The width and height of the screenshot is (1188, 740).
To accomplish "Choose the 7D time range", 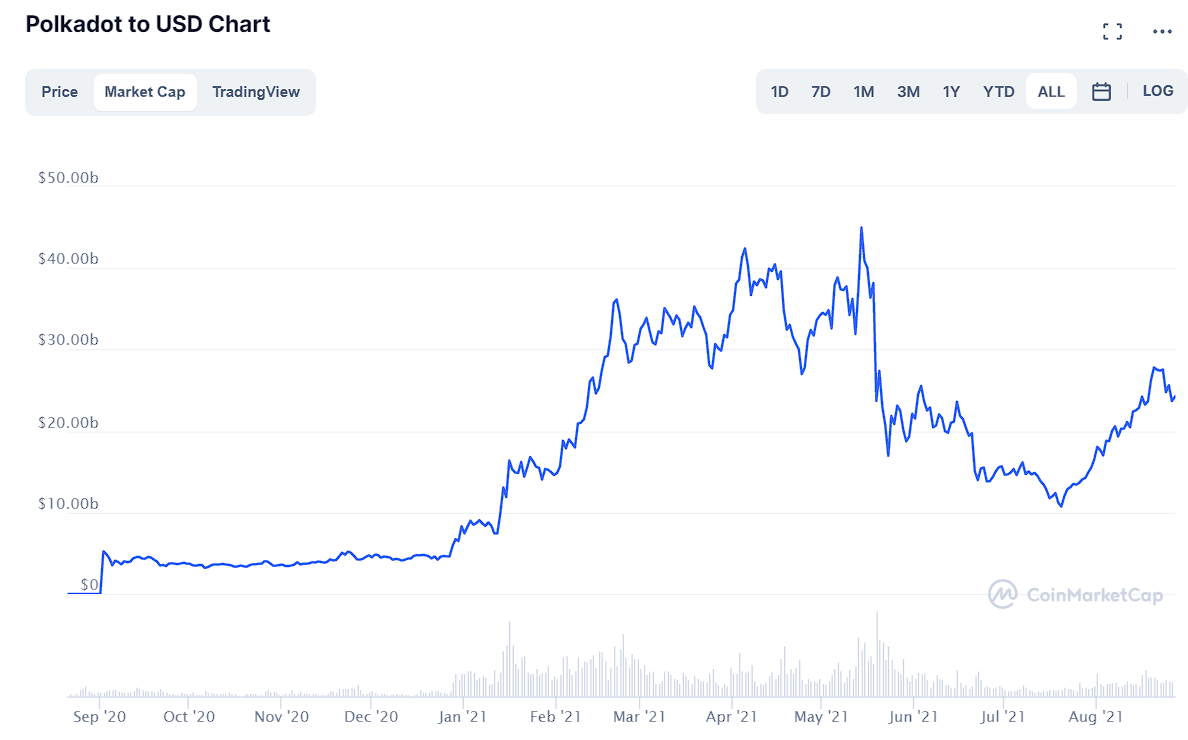I will (x=821, y=92).
